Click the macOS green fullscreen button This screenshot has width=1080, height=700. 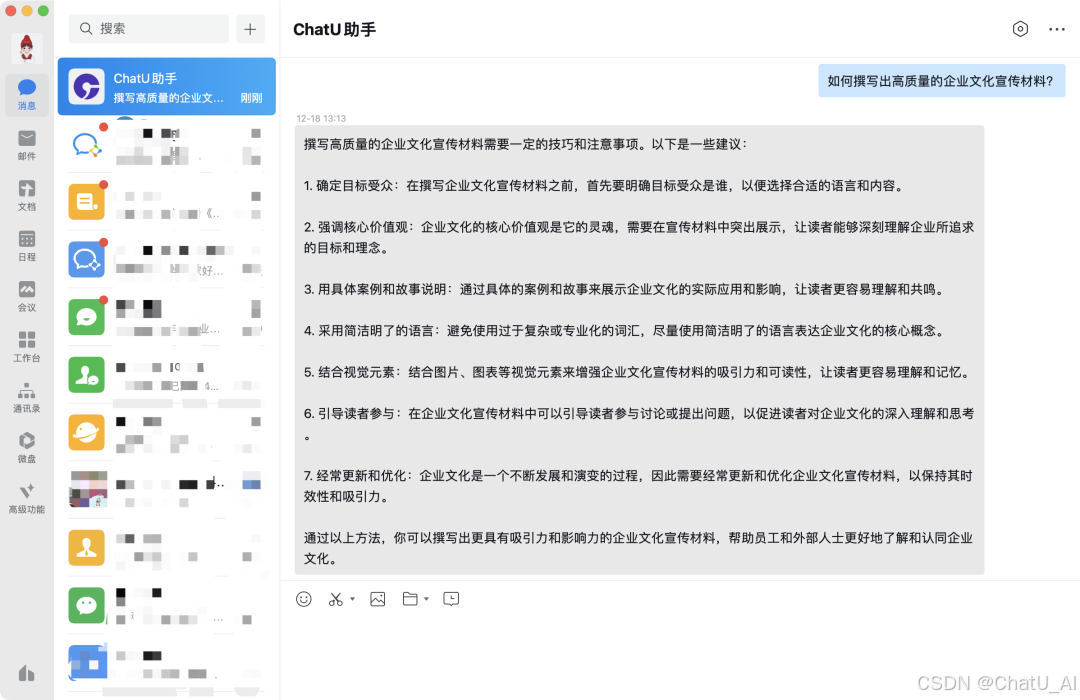coord(43,10)
